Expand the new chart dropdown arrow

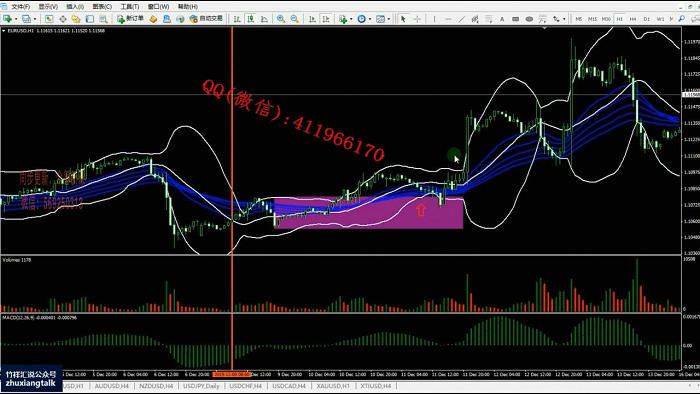click(16, 19)
